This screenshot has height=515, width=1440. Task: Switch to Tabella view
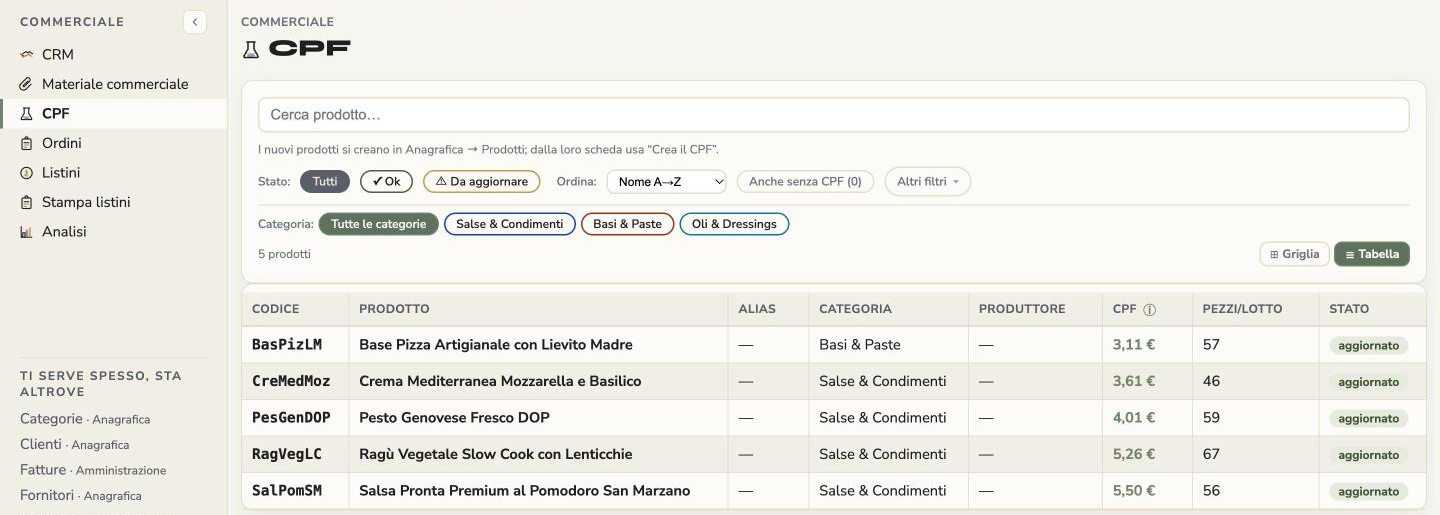coord(1372,254)
